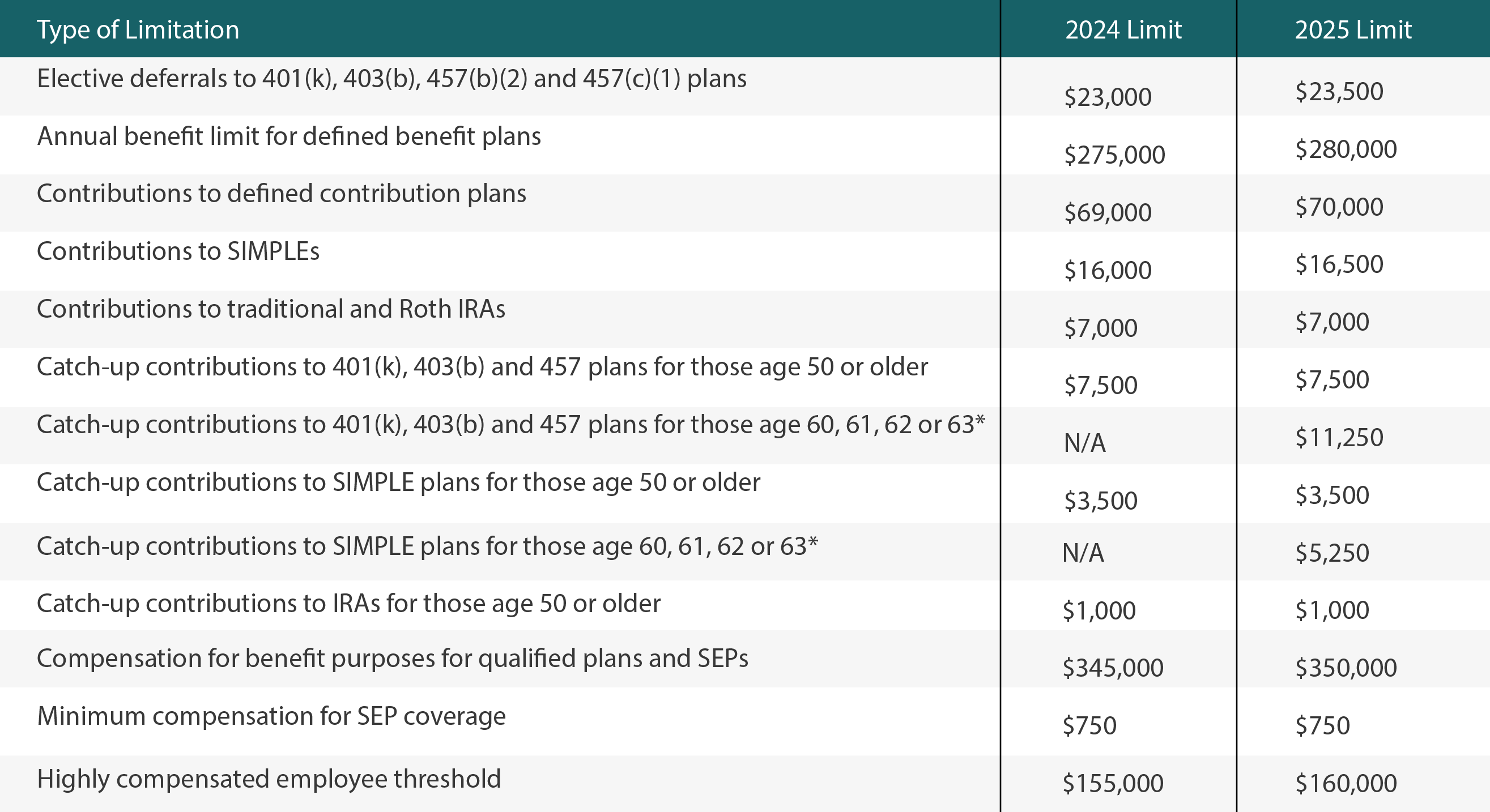Image resolution: width=1490 pixels, height=812 pixels.
Task: Select "Catch-up contributions to IRAs" row label
Action: [x=348, y=604]
